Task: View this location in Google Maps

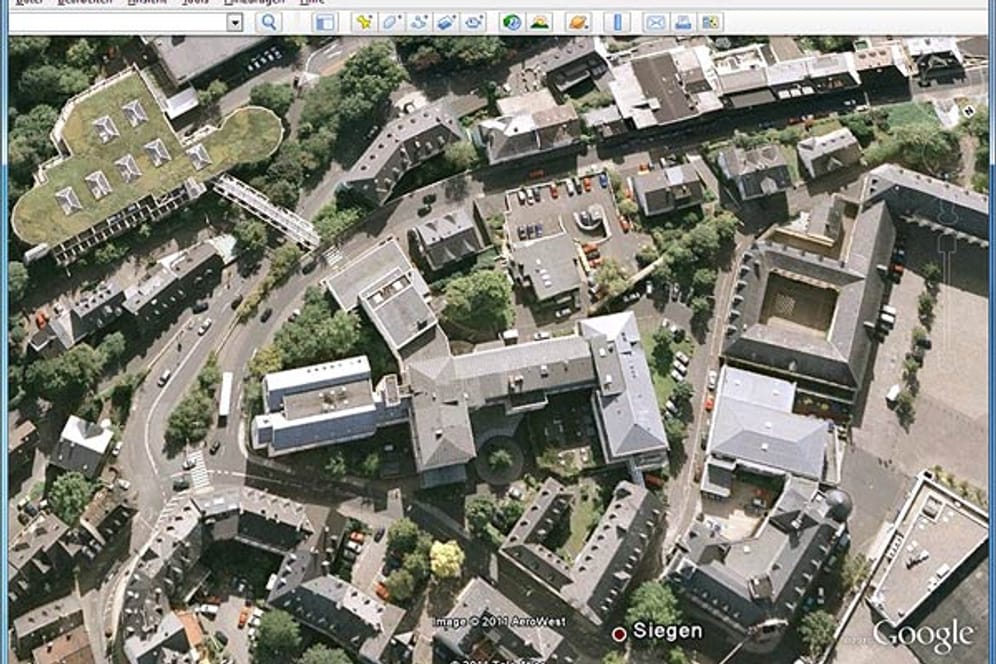Action: [x=711, y=22]
